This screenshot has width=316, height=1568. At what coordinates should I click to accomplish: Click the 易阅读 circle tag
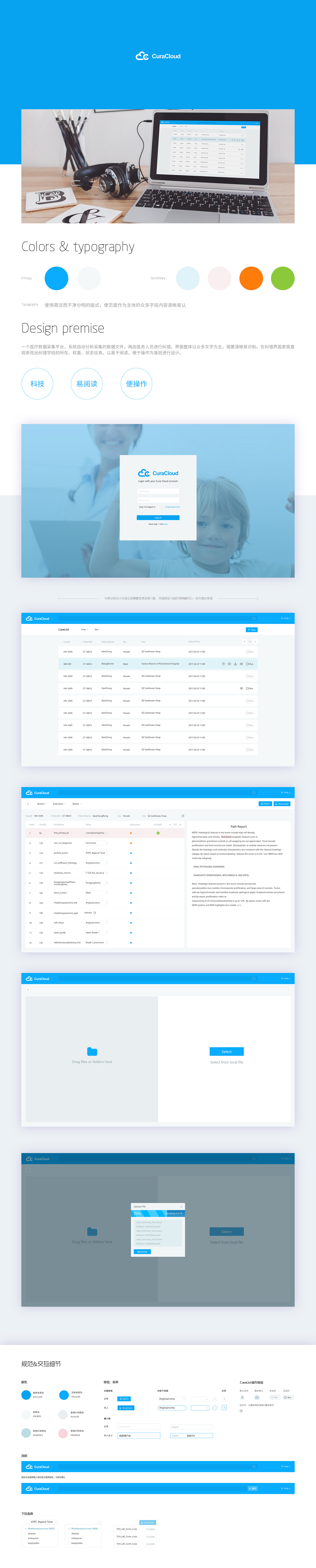point(87,383)
